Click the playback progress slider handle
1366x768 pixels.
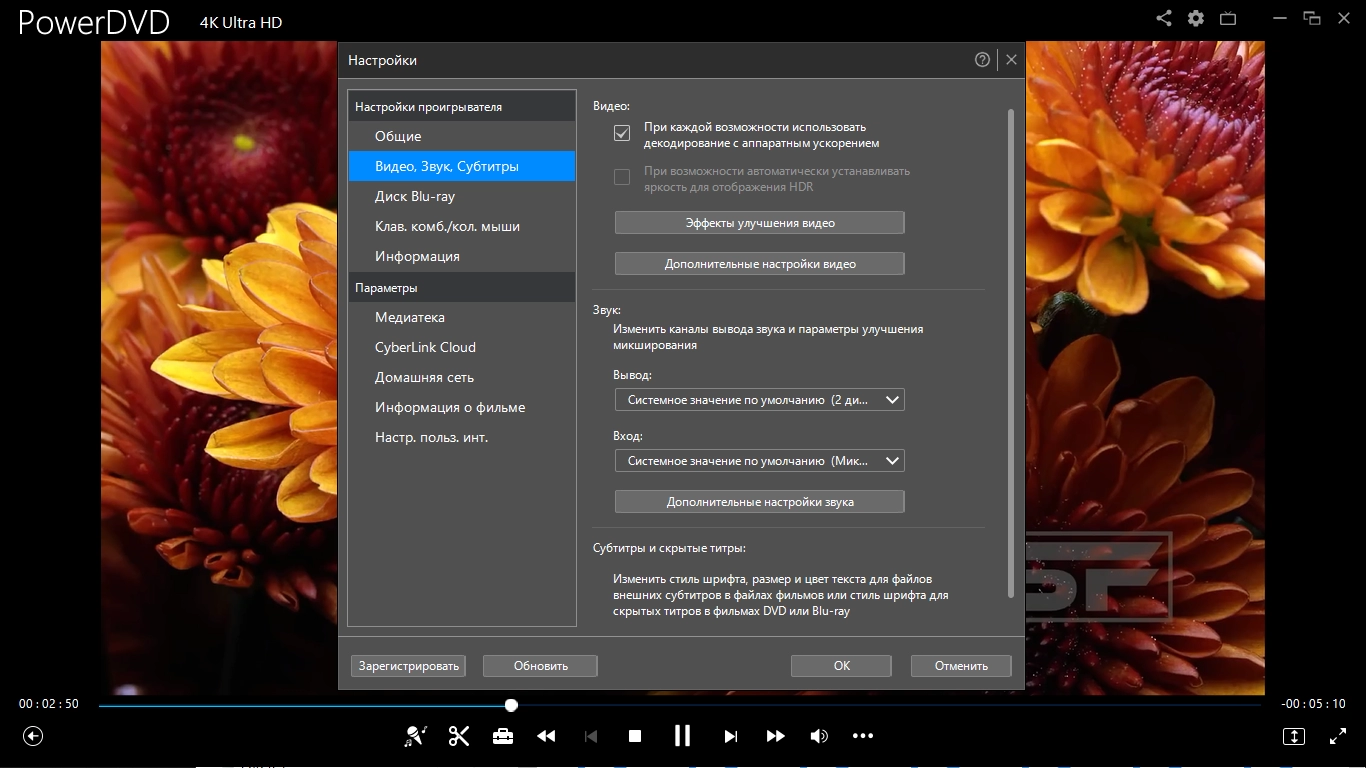511,705
